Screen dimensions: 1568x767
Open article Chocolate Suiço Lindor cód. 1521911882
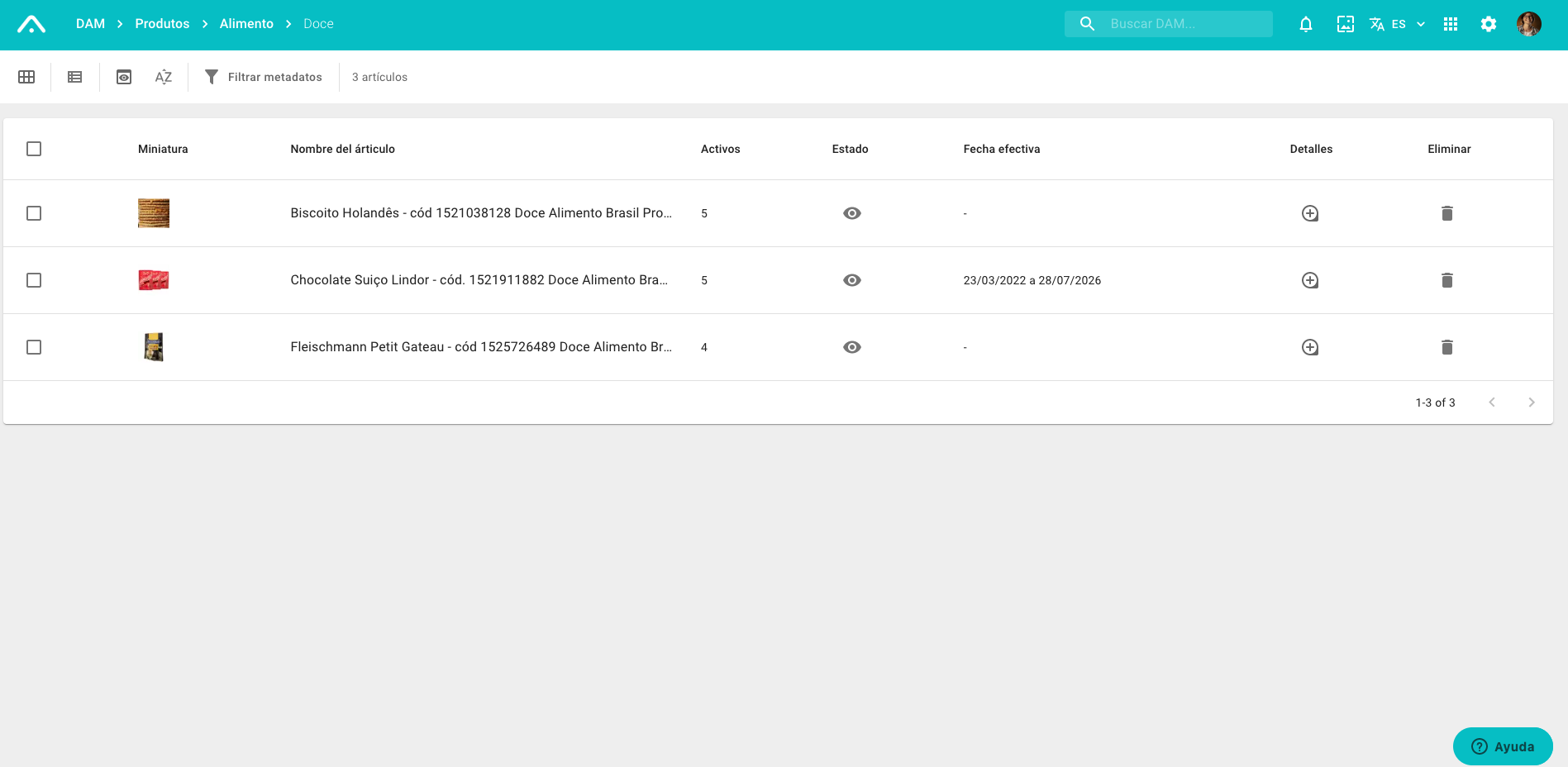tap(479, 280)
